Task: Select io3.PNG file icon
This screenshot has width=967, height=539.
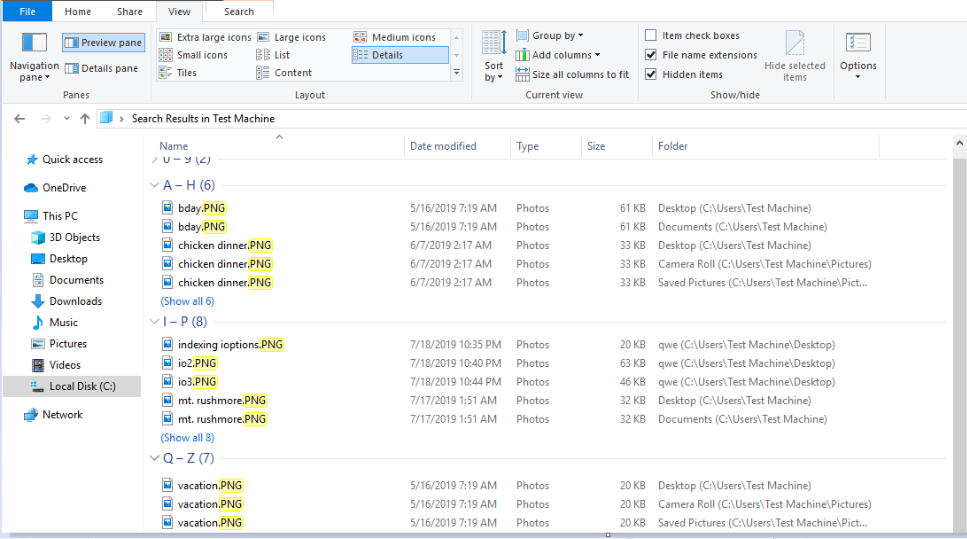Action: pyautogui.click(x=167, y=382)
